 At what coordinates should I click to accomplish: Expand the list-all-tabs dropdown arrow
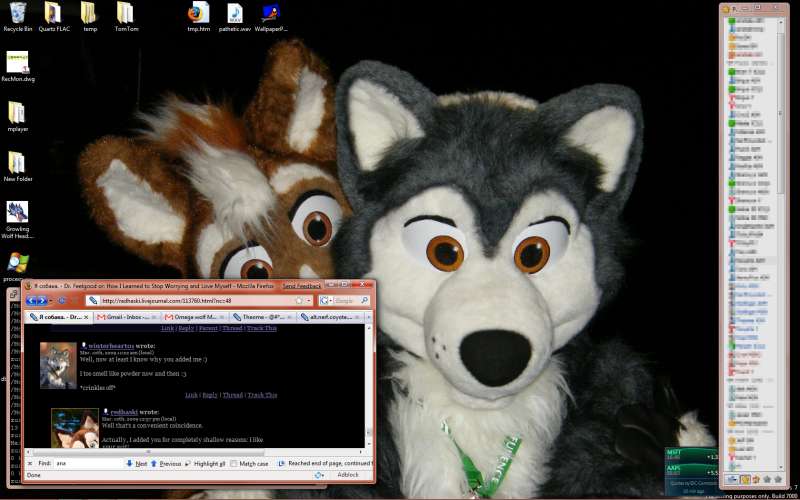(368, 317)
